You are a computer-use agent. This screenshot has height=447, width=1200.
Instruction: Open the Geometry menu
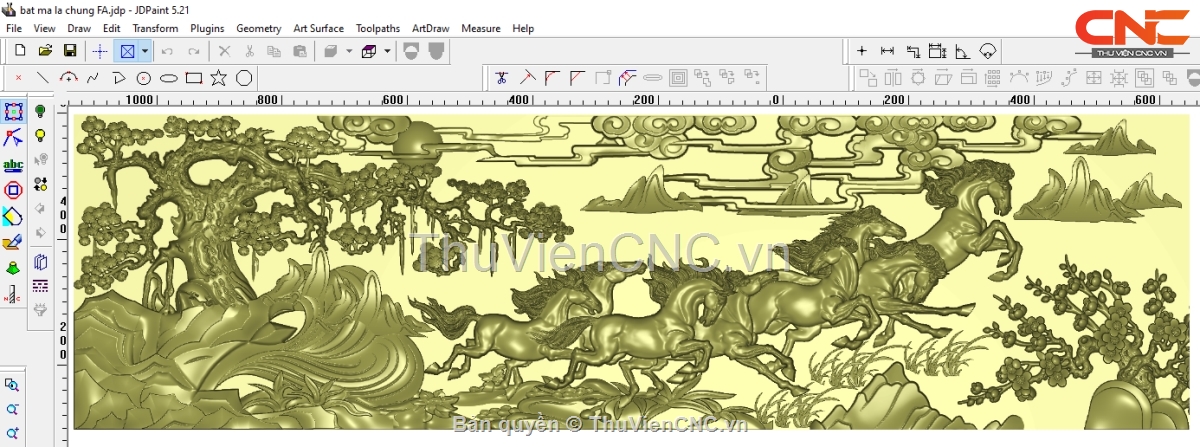[x=259, y=29]
